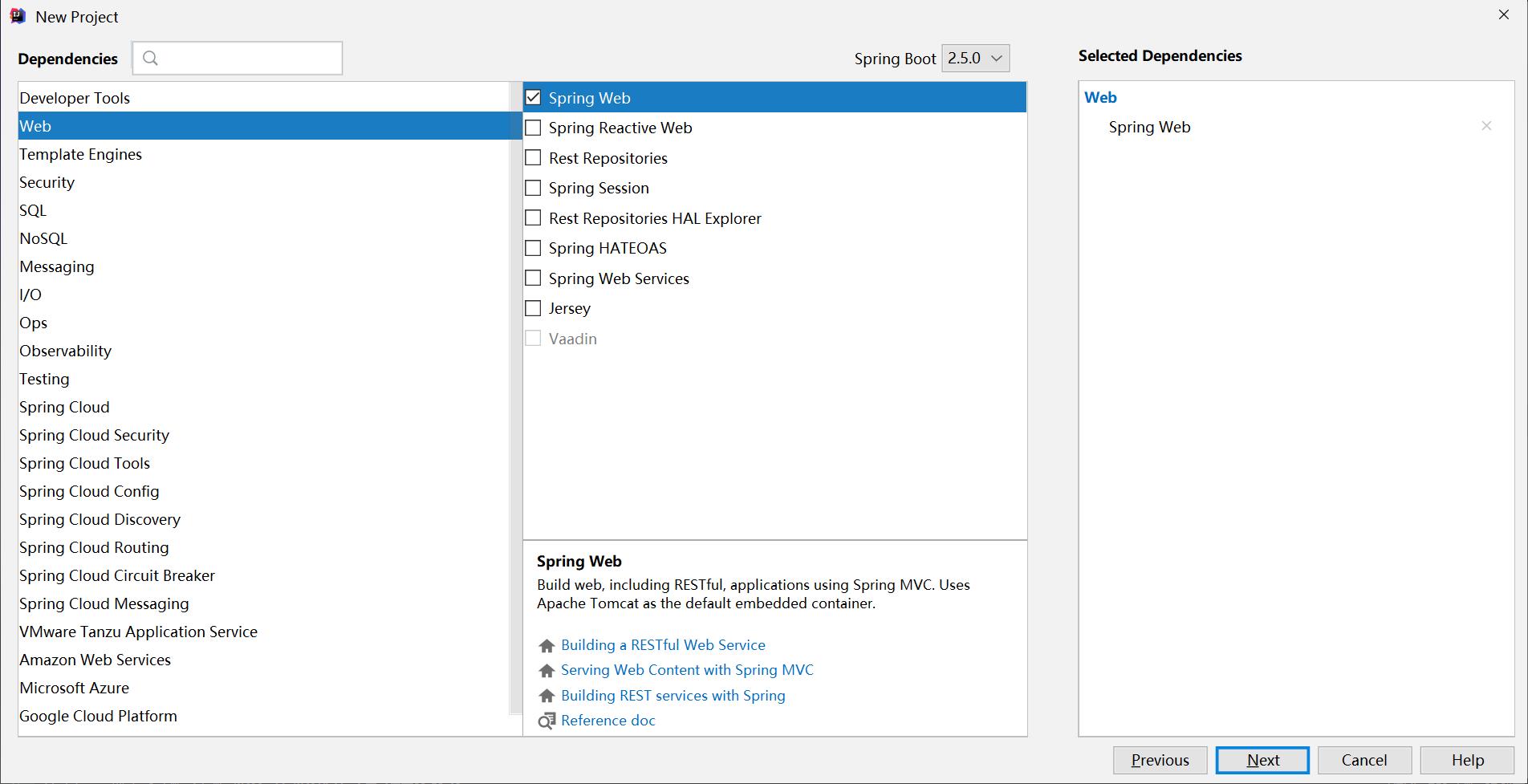Click the Web group in Selected Dependencies
The width and height of the screenshot is (1528, 784).
point(1100,97)
